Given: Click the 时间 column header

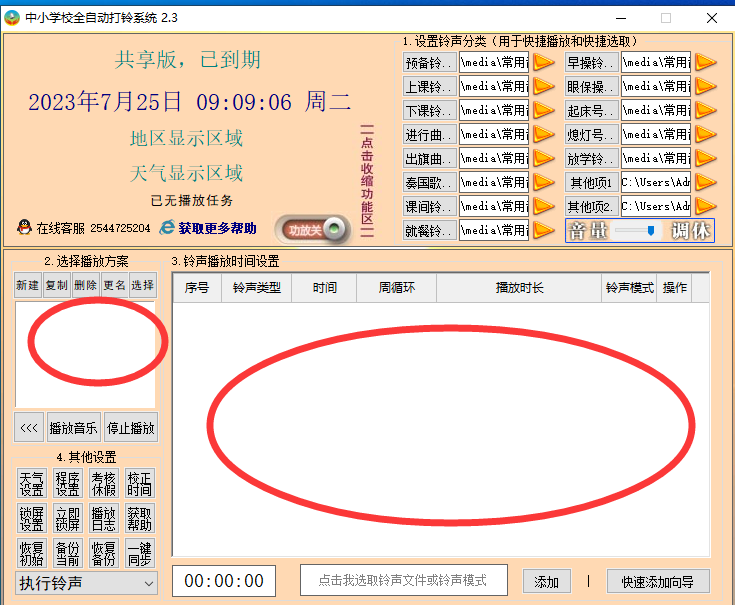Looking at the screenshot, I should (x=324, y=288).
